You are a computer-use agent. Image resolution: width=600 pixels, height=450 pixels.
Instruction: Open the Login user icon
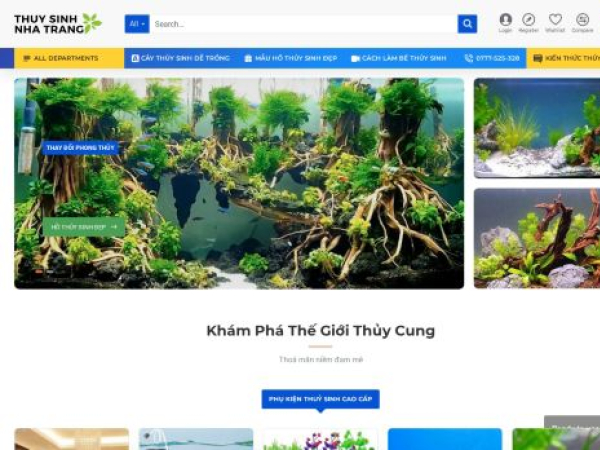505,20
